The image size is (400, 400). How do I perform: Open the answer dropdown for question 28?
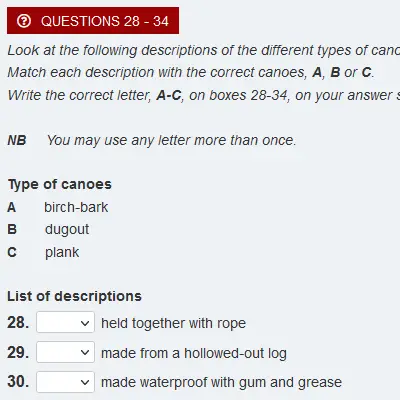click(x=65, y=322)
